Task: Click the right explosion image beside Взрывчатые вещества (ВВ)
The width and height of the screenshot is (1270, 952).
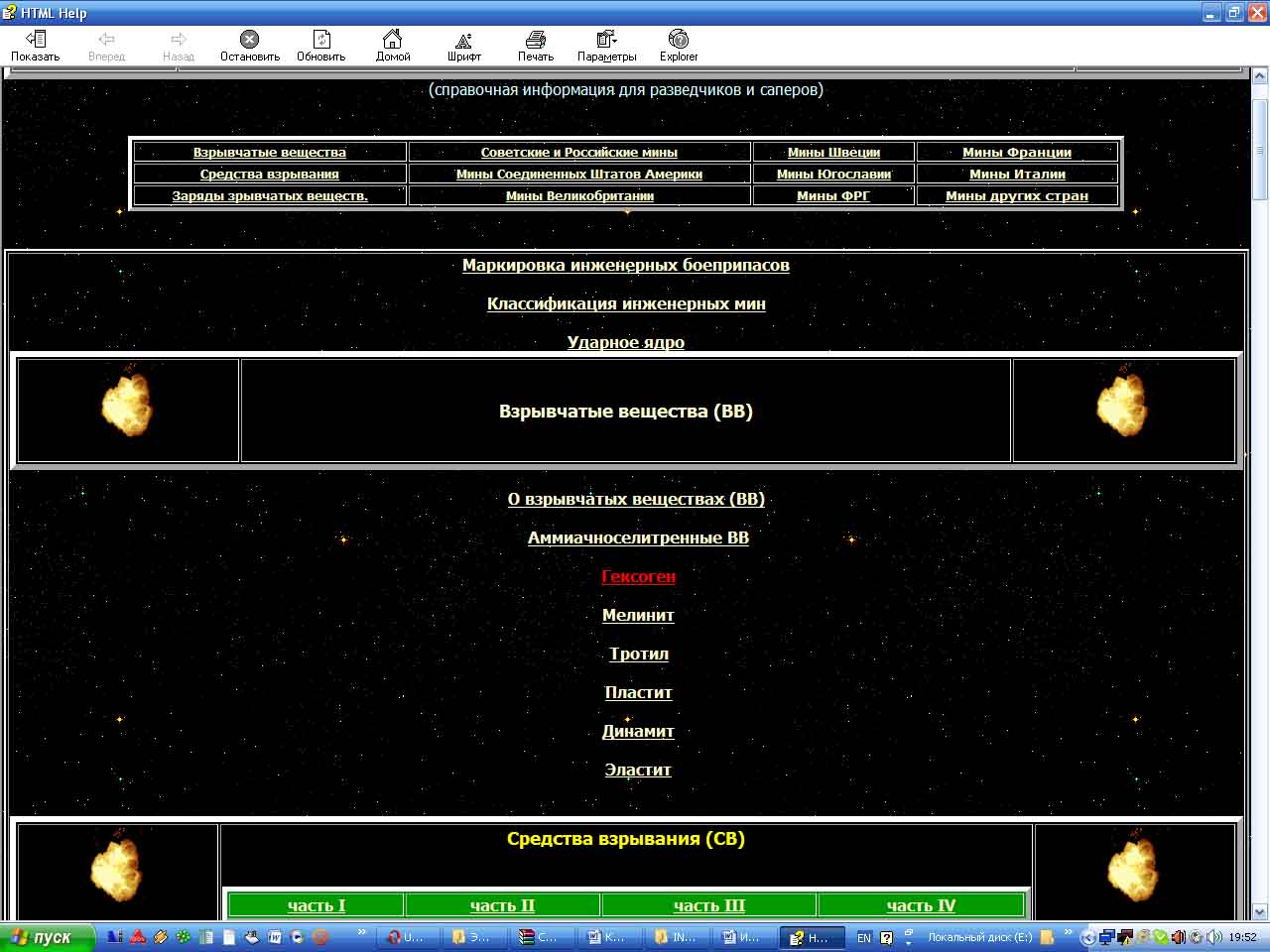Action: 1123,402
